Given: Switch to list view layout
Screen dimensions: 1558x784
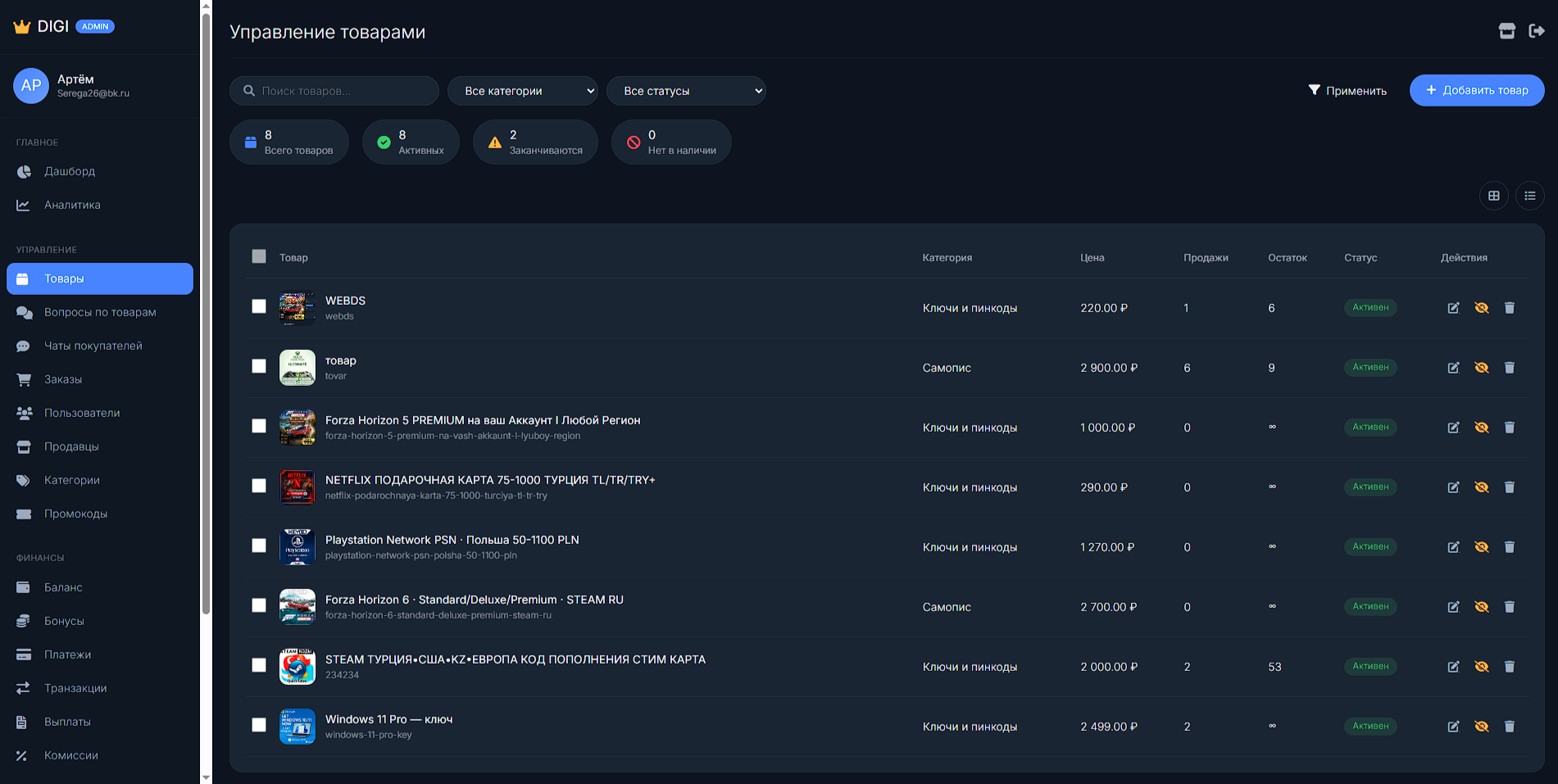Looking at the screenshot, I should [1529, 196].
